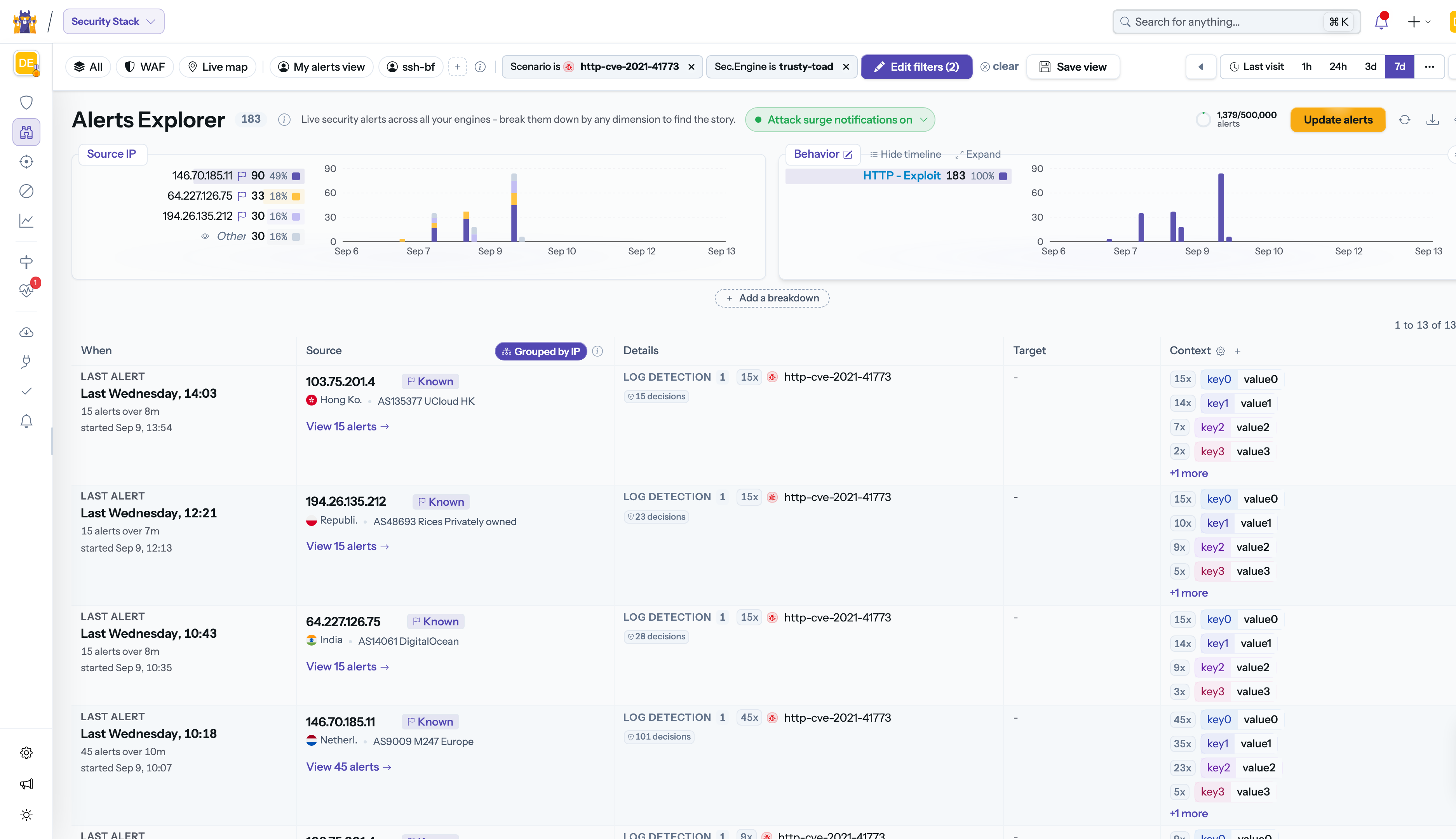Viewport: 1456px width, 839px height.
Task: Open the settings gear in the sidebar
Action: pos(26,752)
